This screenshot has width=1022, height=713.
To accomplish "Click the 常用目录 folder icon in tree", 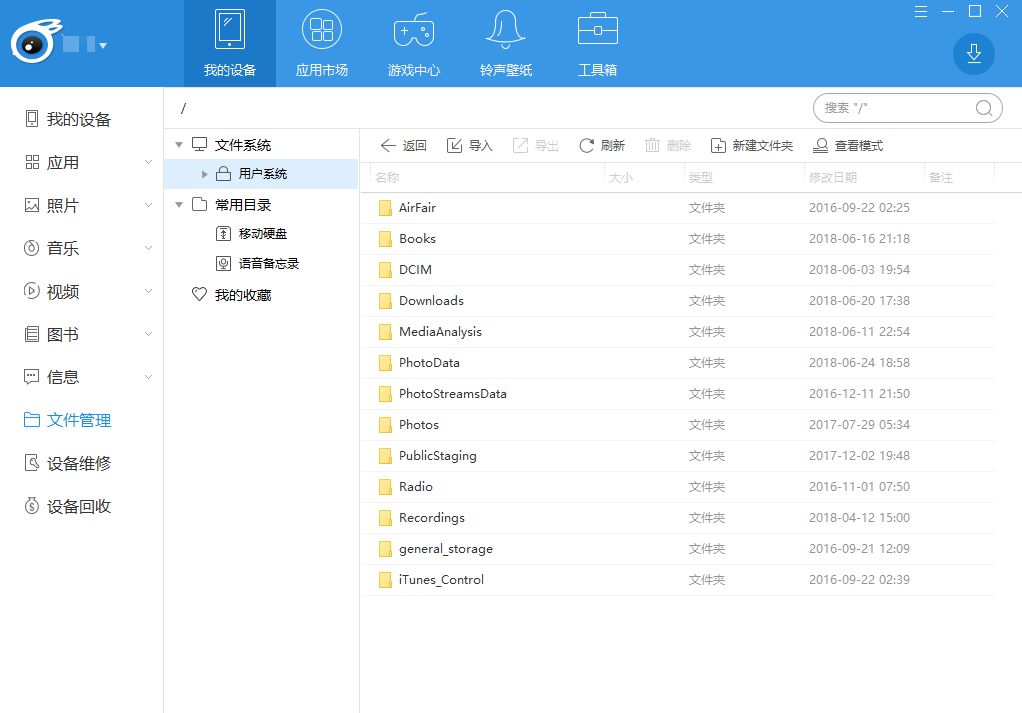I will point(199,204).
